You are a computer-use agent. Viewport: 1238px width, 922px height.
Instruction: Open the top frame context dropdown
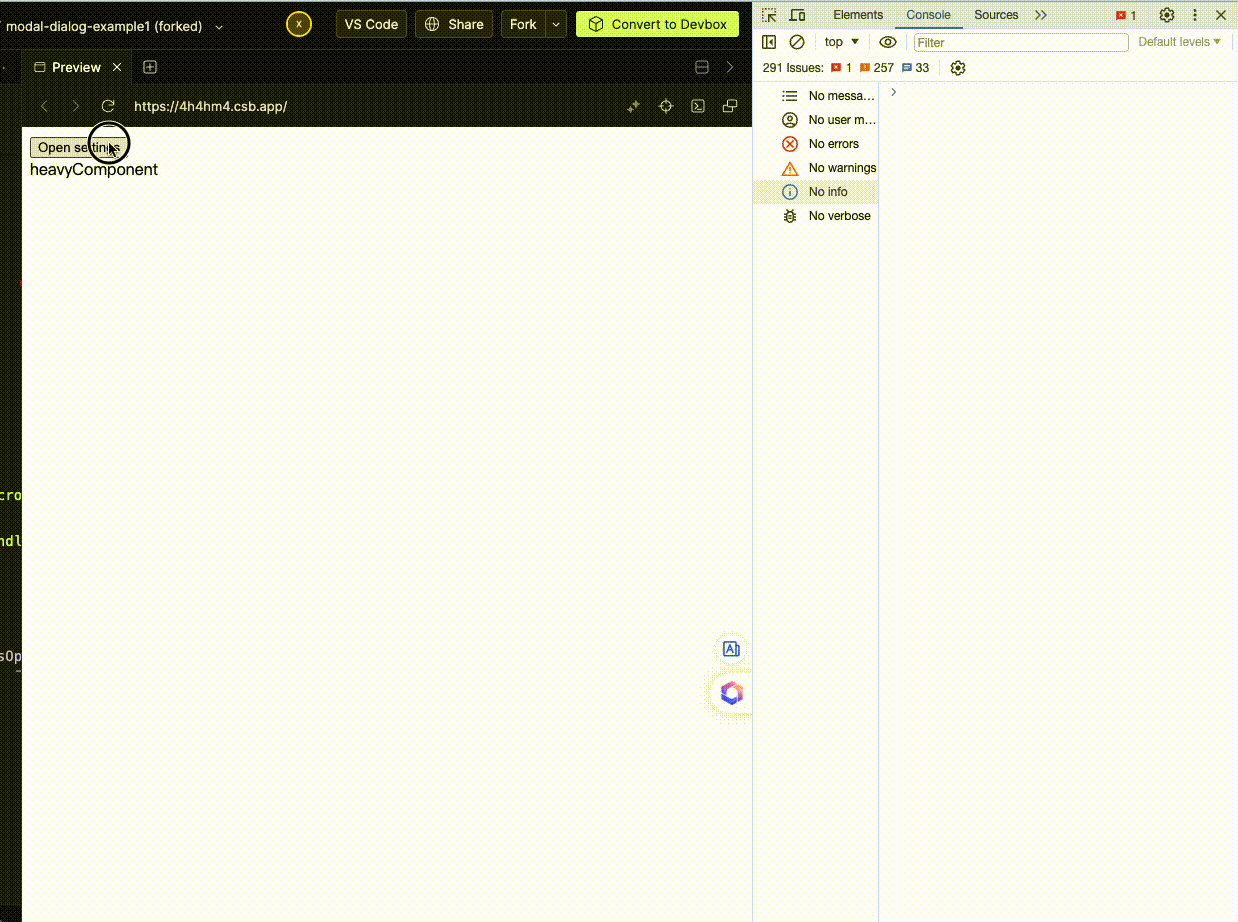click(842, 42)
